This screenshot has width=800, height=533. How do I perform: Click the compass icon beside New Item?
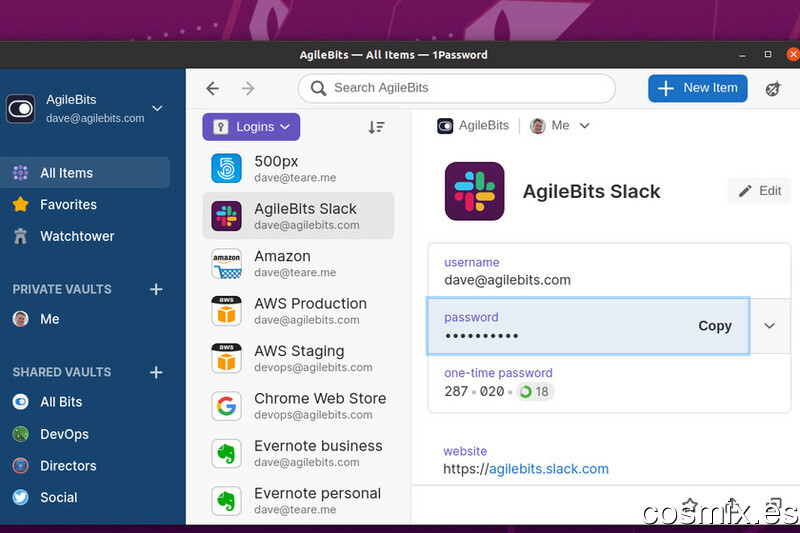pyautogui.click(x=773, y=89)
